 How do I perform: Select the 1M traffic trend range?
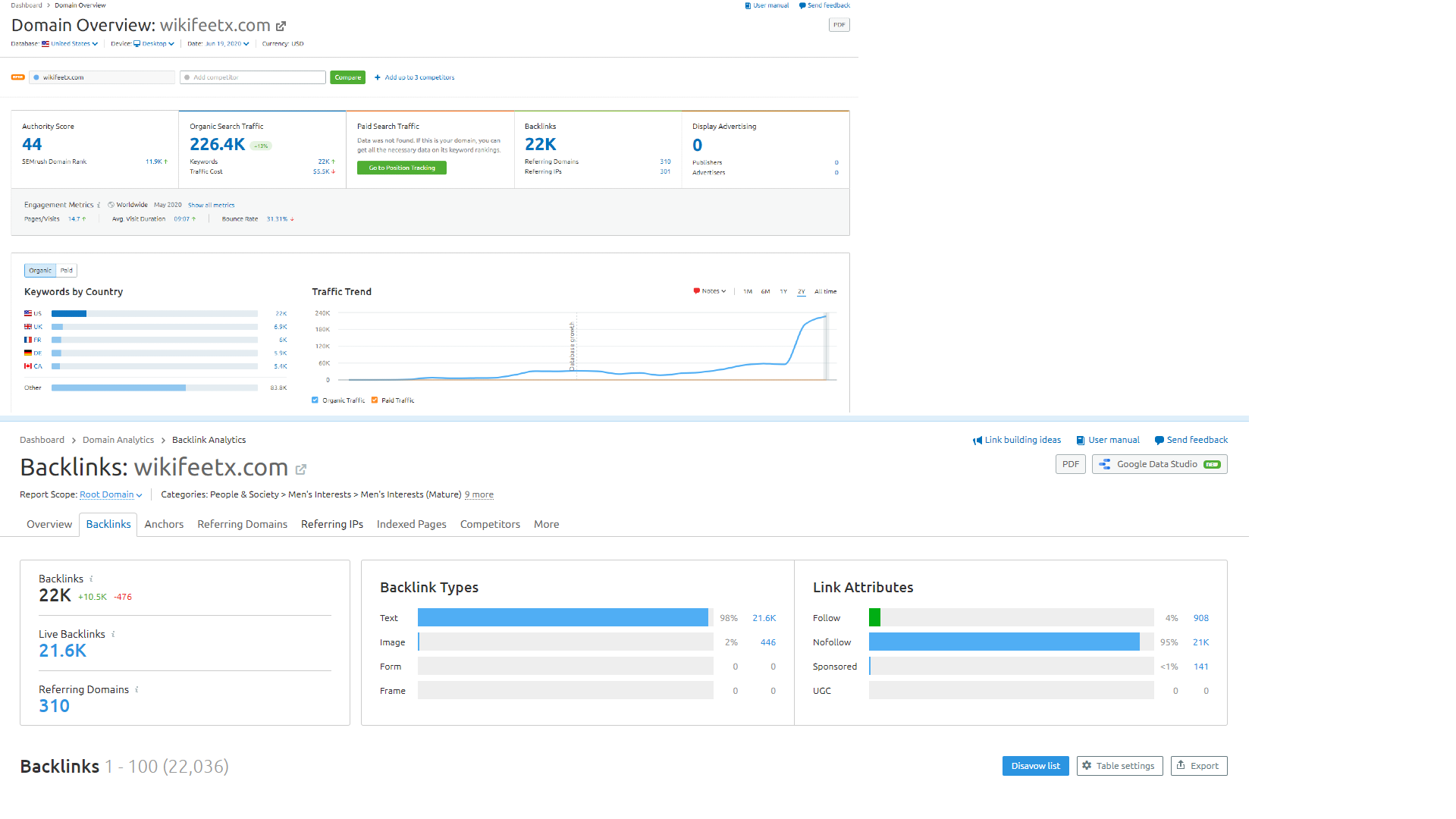[x=748, y=292]
